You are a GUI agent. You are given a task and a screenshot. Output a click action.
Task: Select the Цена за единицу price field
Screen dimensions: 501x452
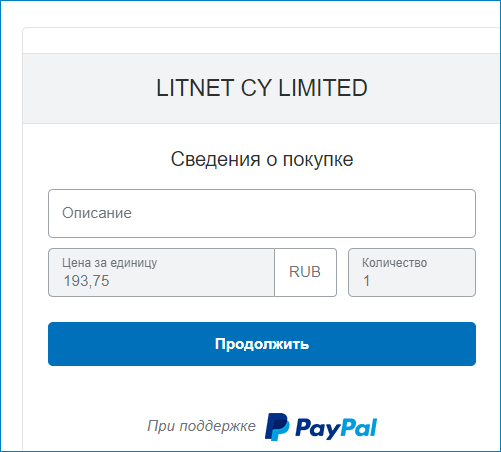pos(161,272)
